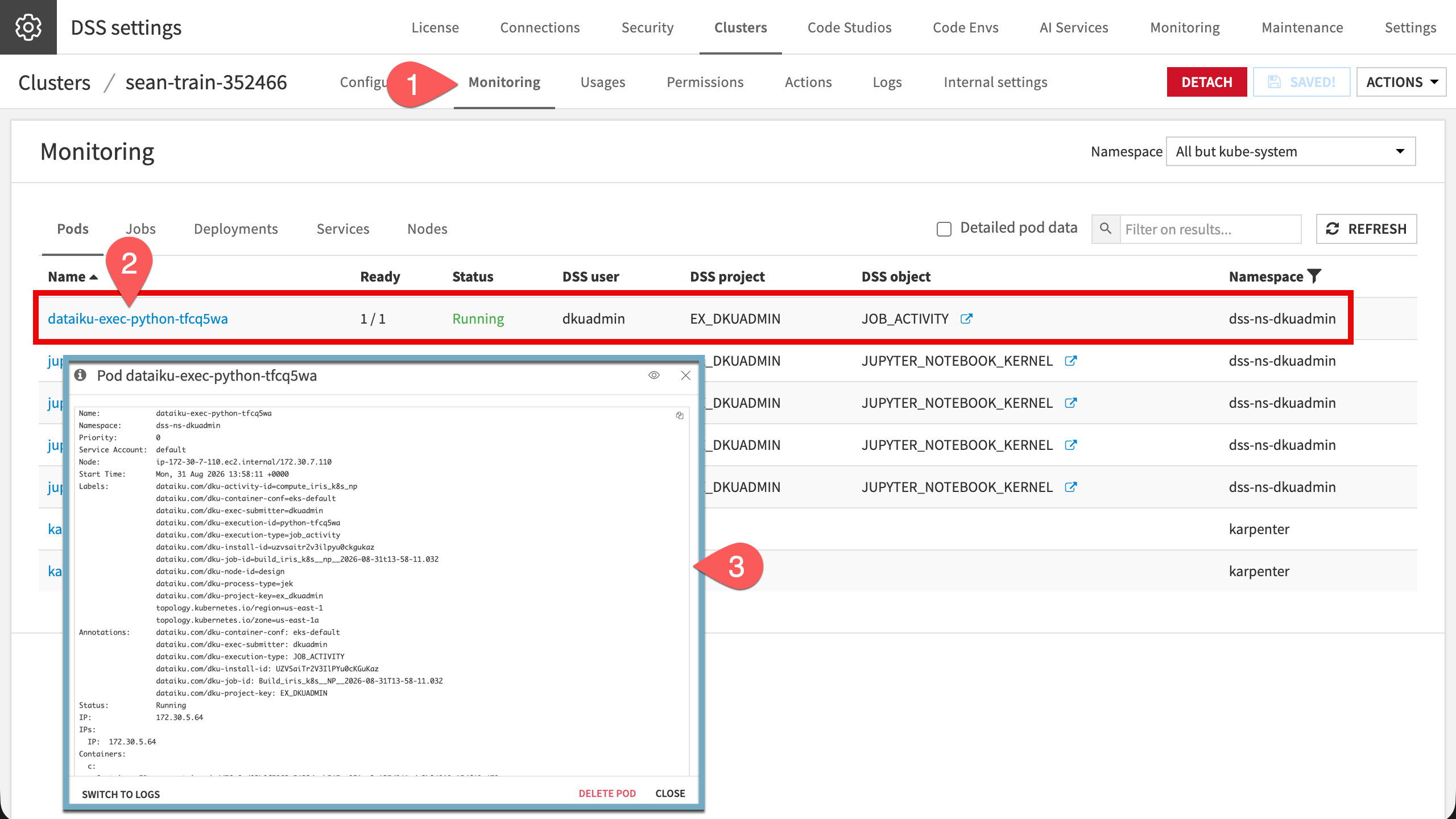This screenshot has height=819, width=1456.
Task: Open external link for third JUPYTER_NOTEBOOK_KERNEL row
Action: [1071, 445]
